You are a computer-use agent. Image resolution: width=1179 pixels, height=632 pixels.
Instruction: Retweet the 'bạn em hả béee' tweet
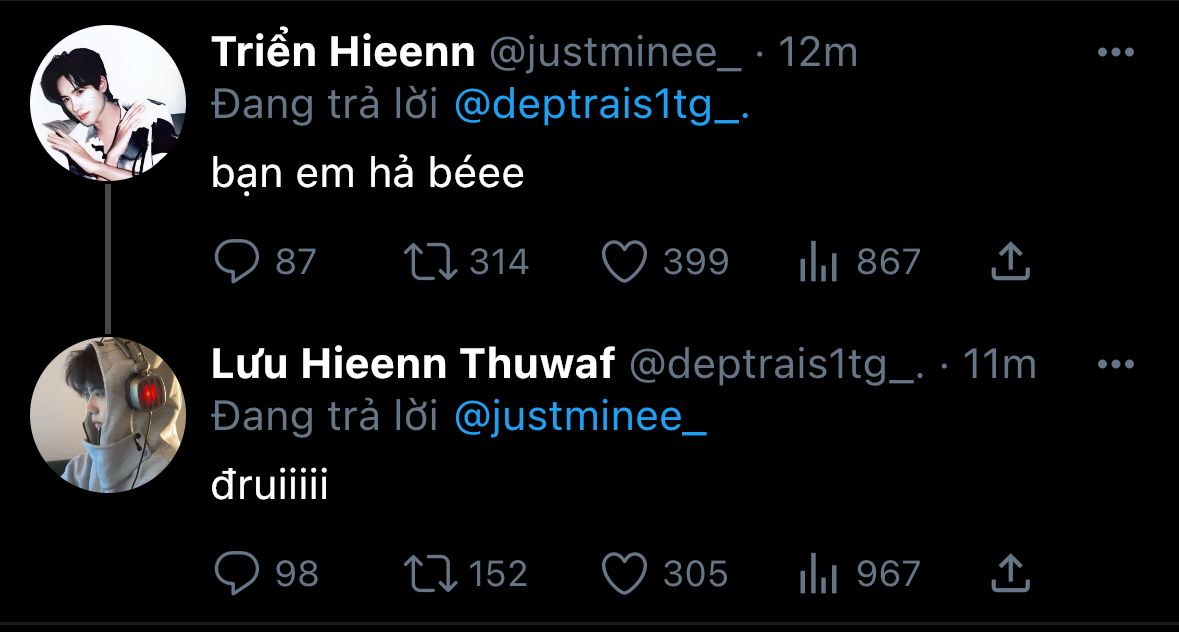tap(431, 263)
